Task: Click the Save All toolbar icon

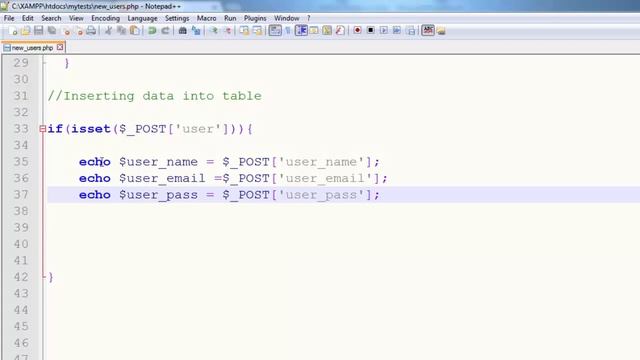Action: click(x=52, y=31)
